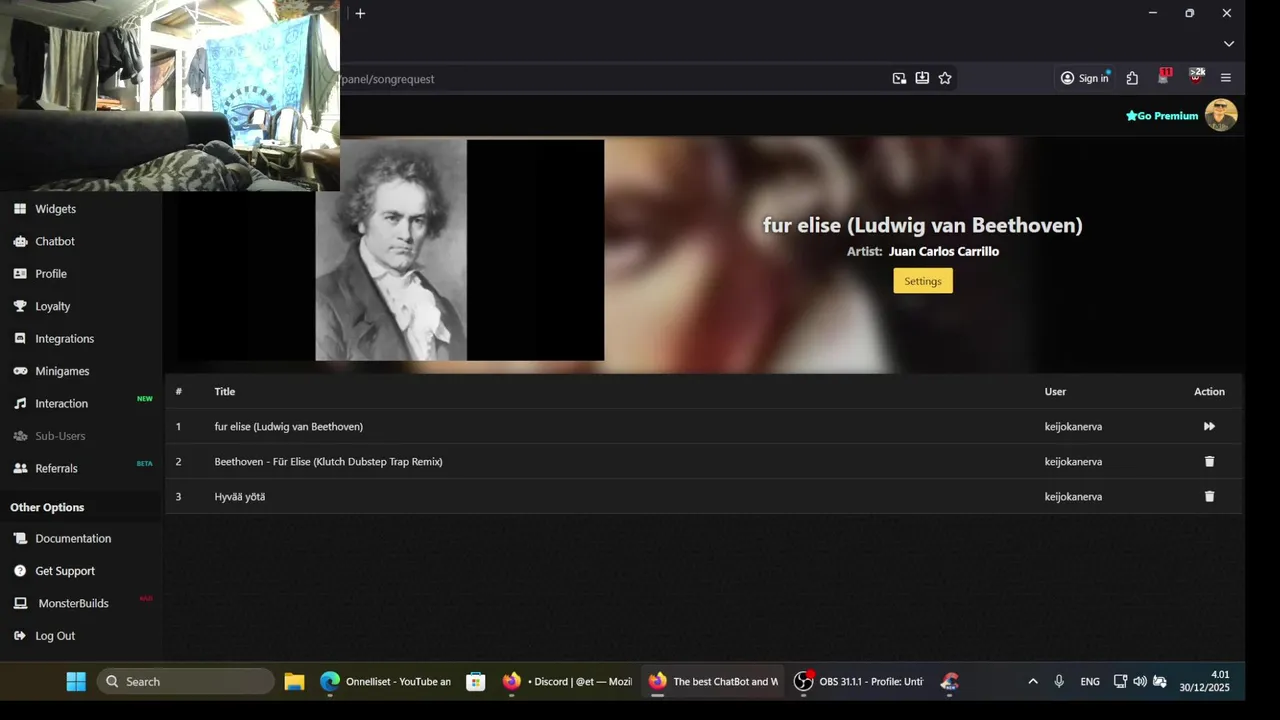Click the picture-in-picture icon in address bar
This screenshot has width=1280, height=720.
pos(899,78)
